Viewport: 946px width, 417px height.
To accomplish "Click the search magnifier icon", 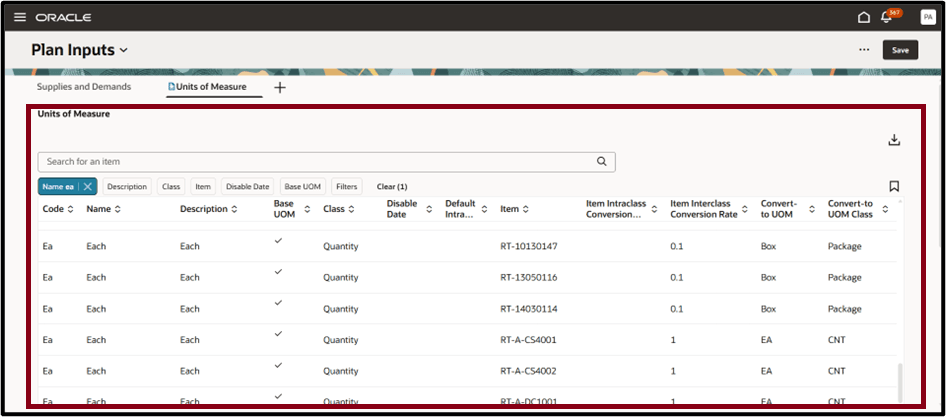I will coord(602,162).
